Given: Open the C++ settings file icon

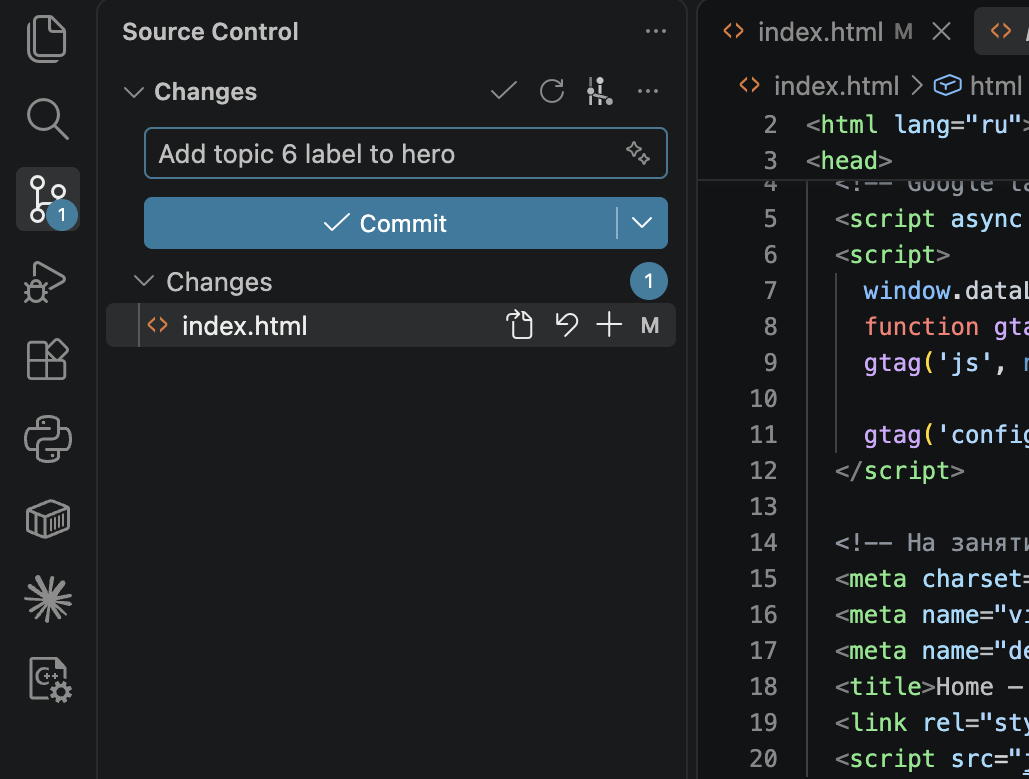Looking at the screenshot, I should [x=50, y=680].
